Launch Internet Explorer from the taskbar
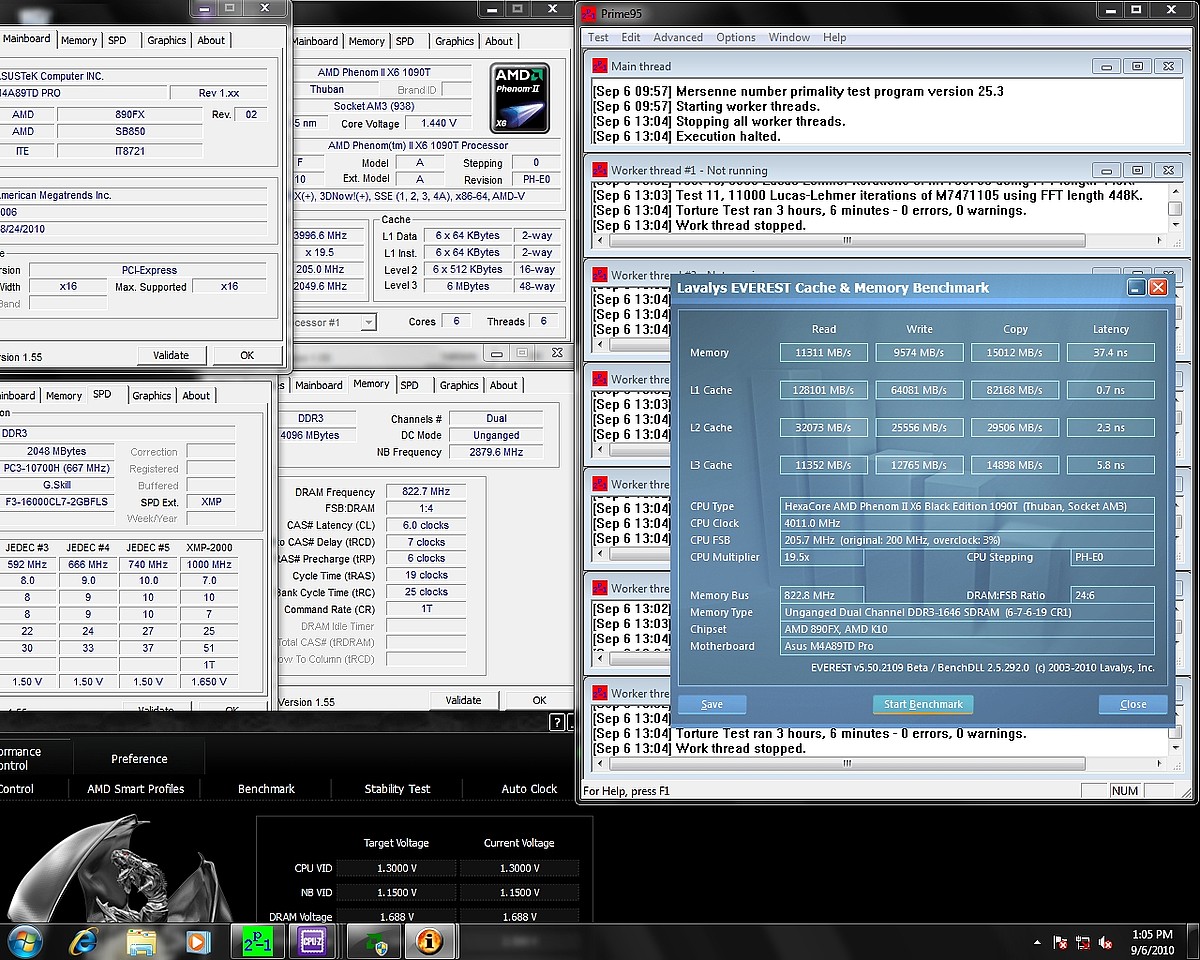The width and height of the screenshot is (1200, 960). [84, 941]
